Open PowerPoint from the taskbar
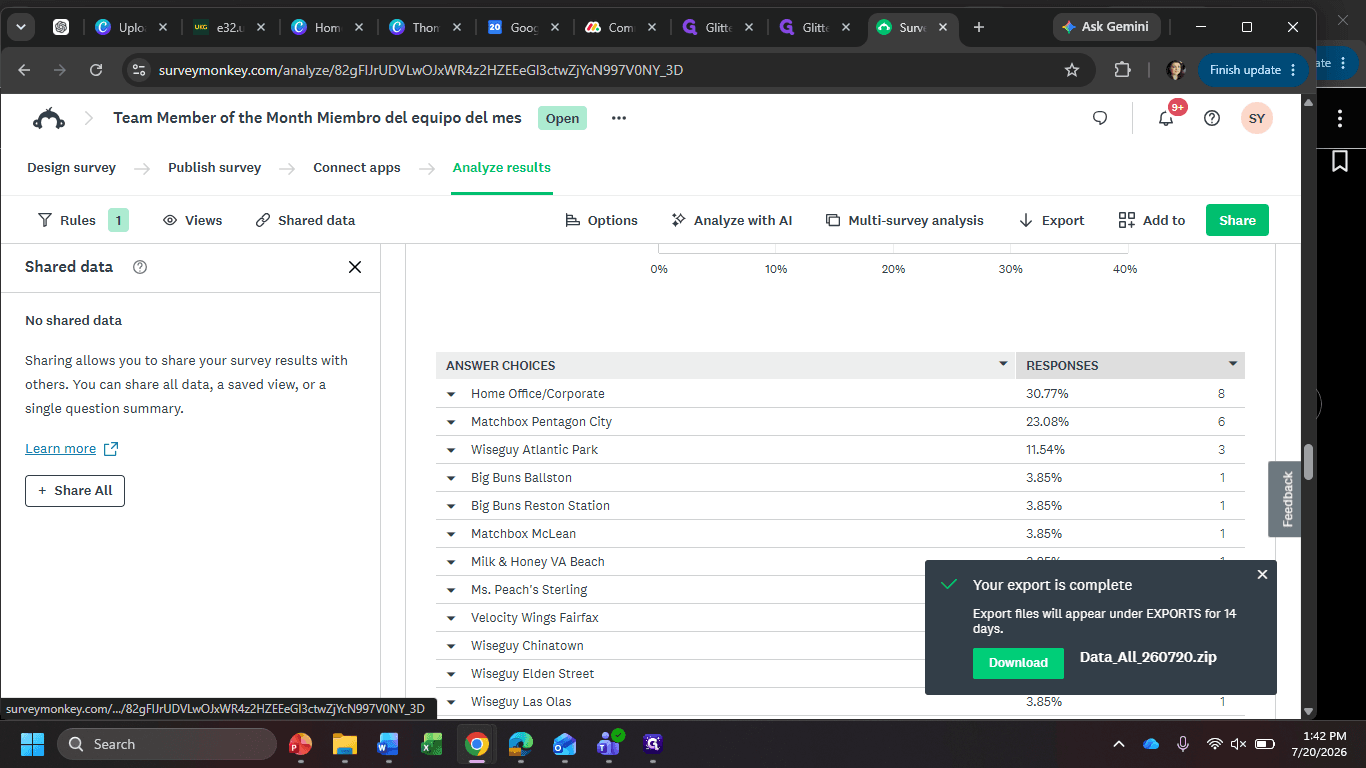1366x768 pixels. tap(300, 744)
